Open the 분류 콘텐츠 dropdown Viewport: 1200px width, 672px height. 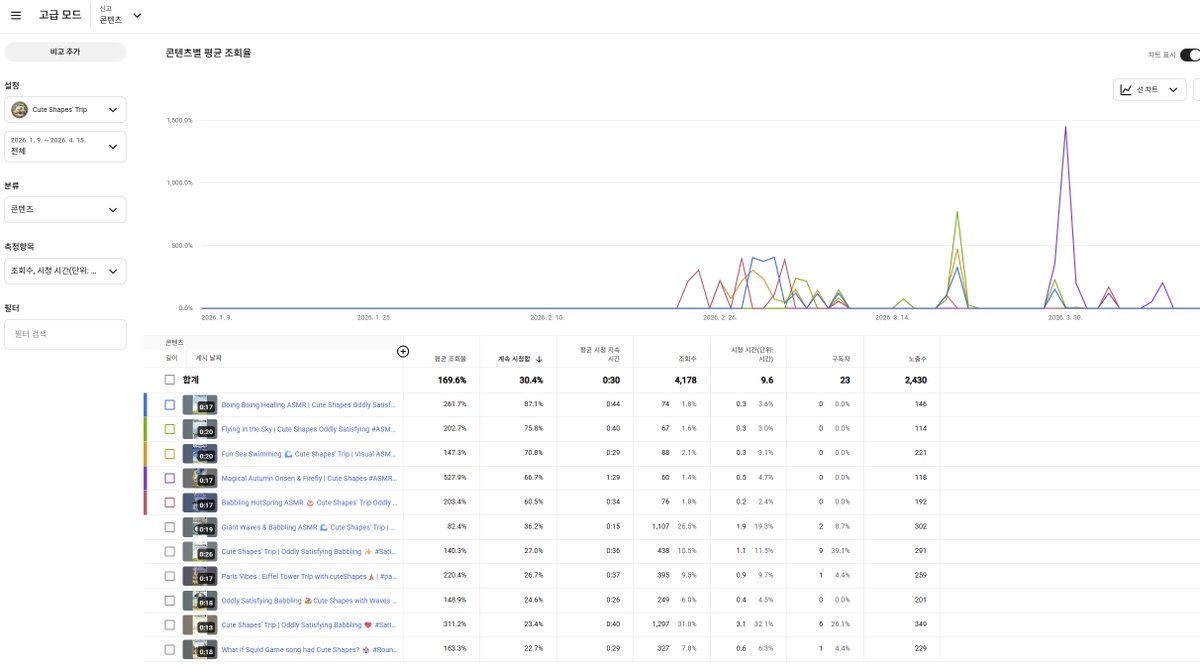pyautogui.click(x=65, y=209)
